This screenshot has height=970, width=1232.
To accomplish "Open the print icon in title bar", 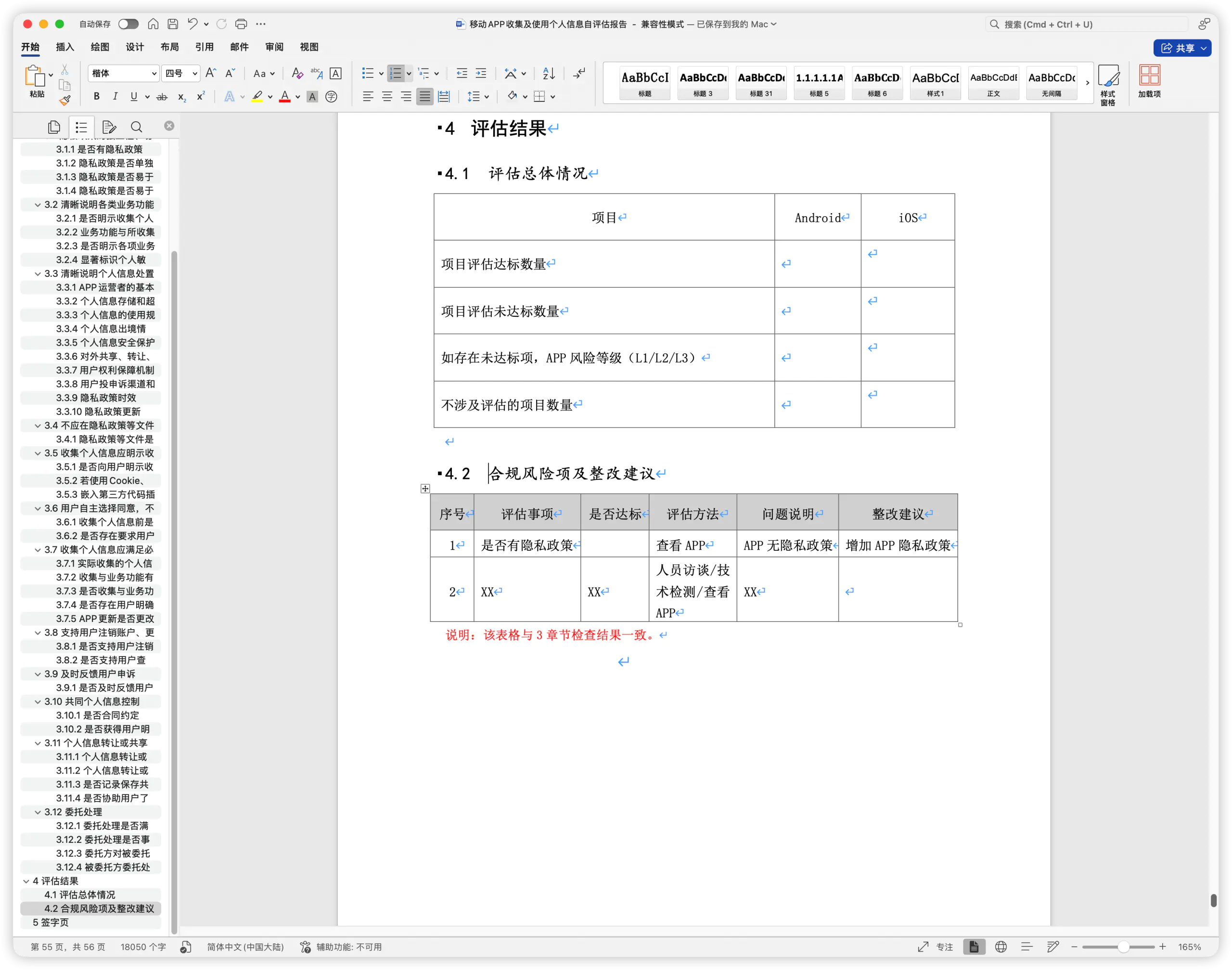I will click(241, 24).
